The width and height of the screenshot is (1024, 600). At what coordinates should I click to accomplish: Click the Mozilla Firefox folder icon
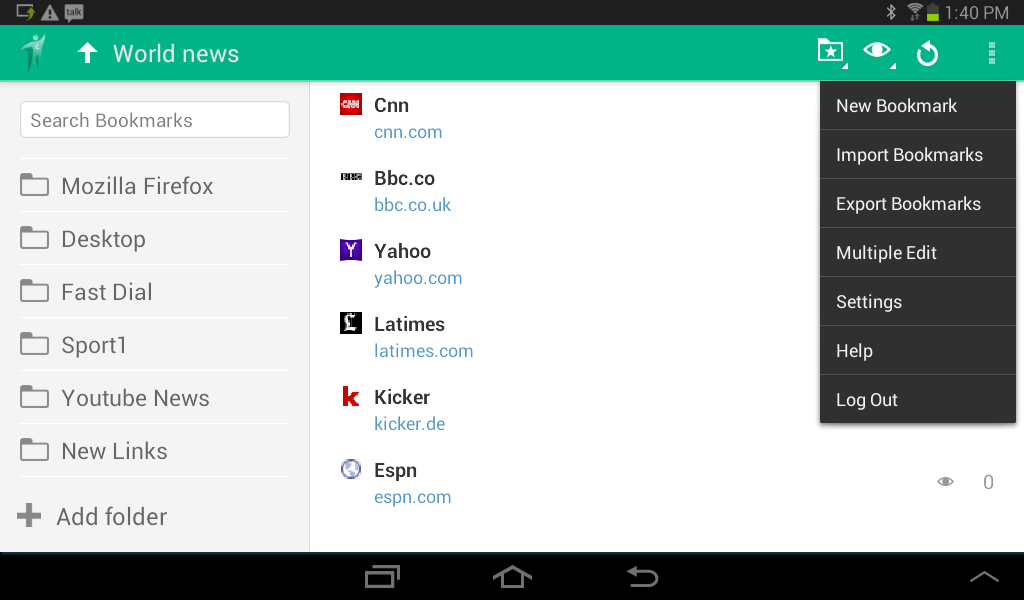coord(34,185)
